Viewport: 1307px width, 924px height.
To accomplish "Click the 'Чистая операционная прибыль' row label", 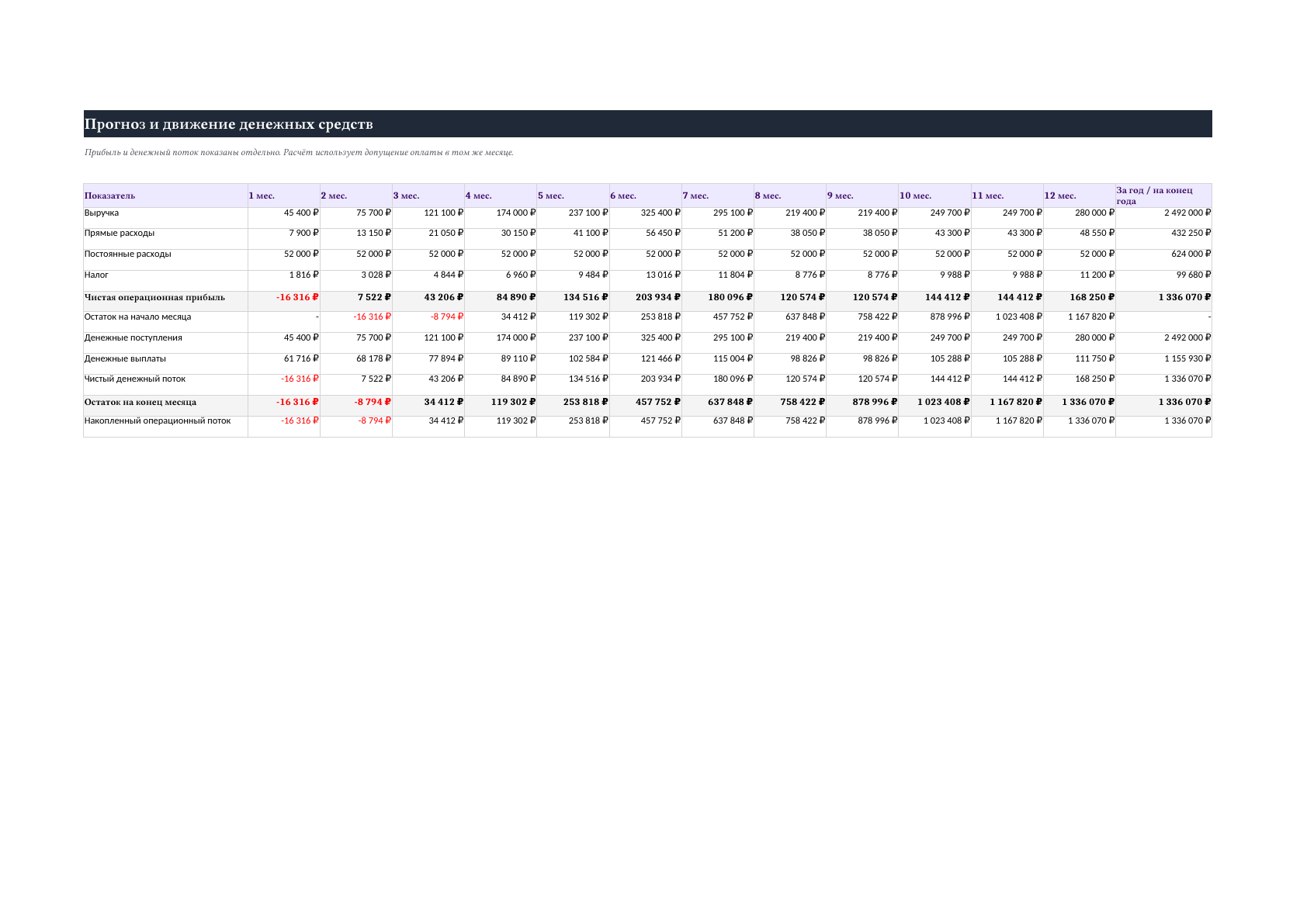I will 154,297.
